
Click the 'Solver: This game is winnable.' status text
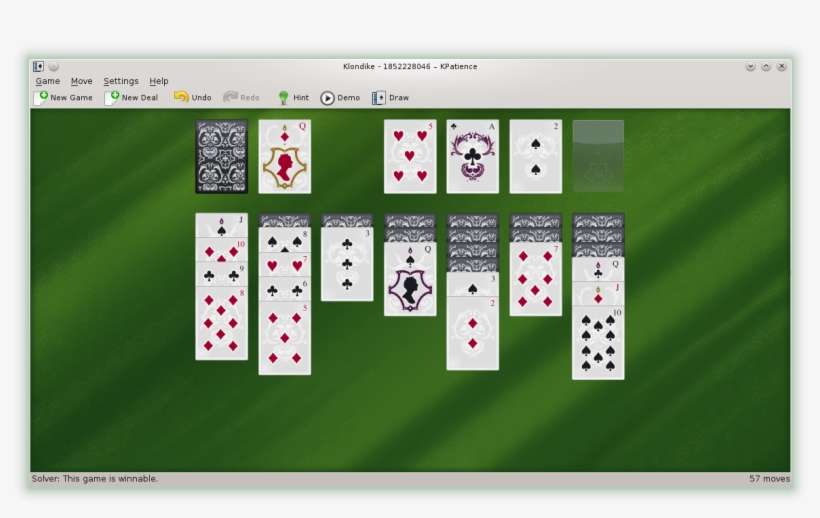pos(95,478)
